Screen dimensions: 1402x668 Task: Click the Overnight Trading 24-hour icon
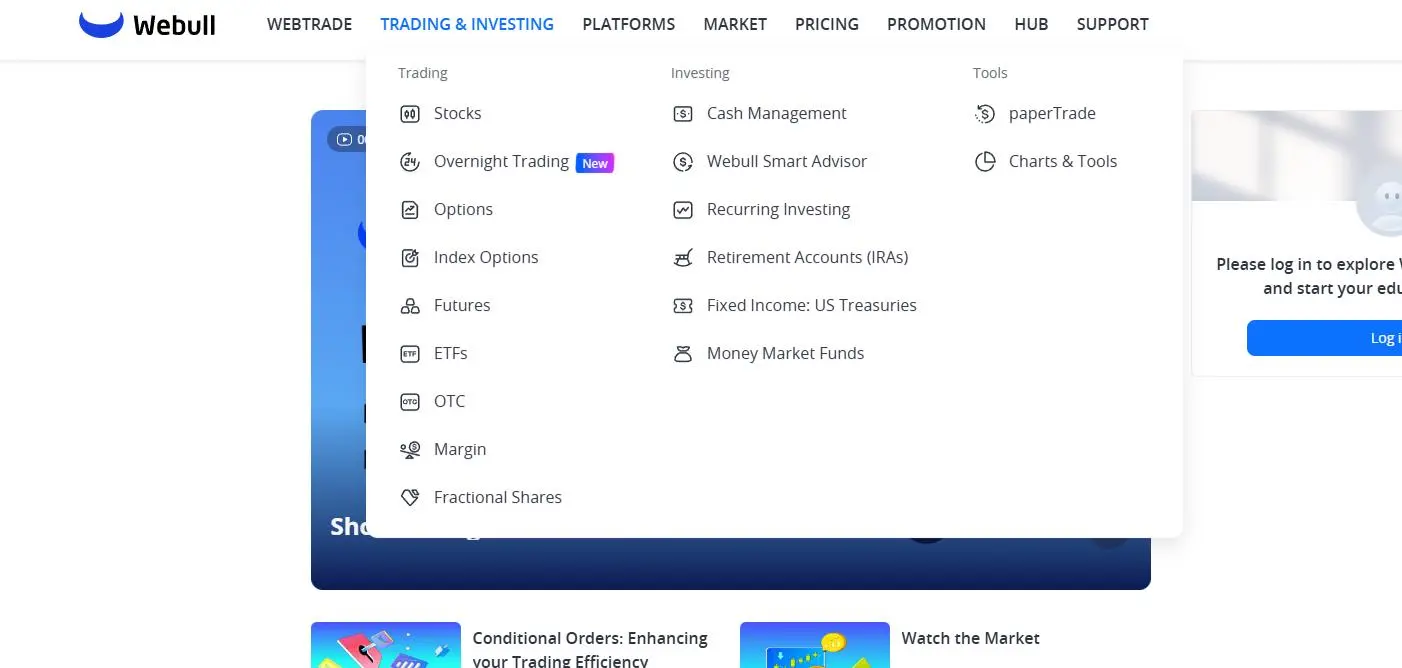click(x=410, y=162)
